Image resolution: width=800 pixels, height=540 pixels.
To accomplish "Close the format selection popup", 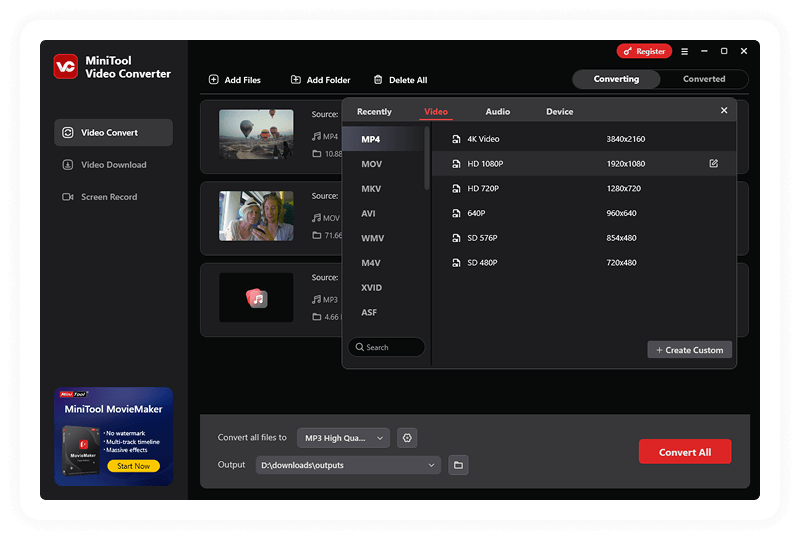I will tap(724, 111).
